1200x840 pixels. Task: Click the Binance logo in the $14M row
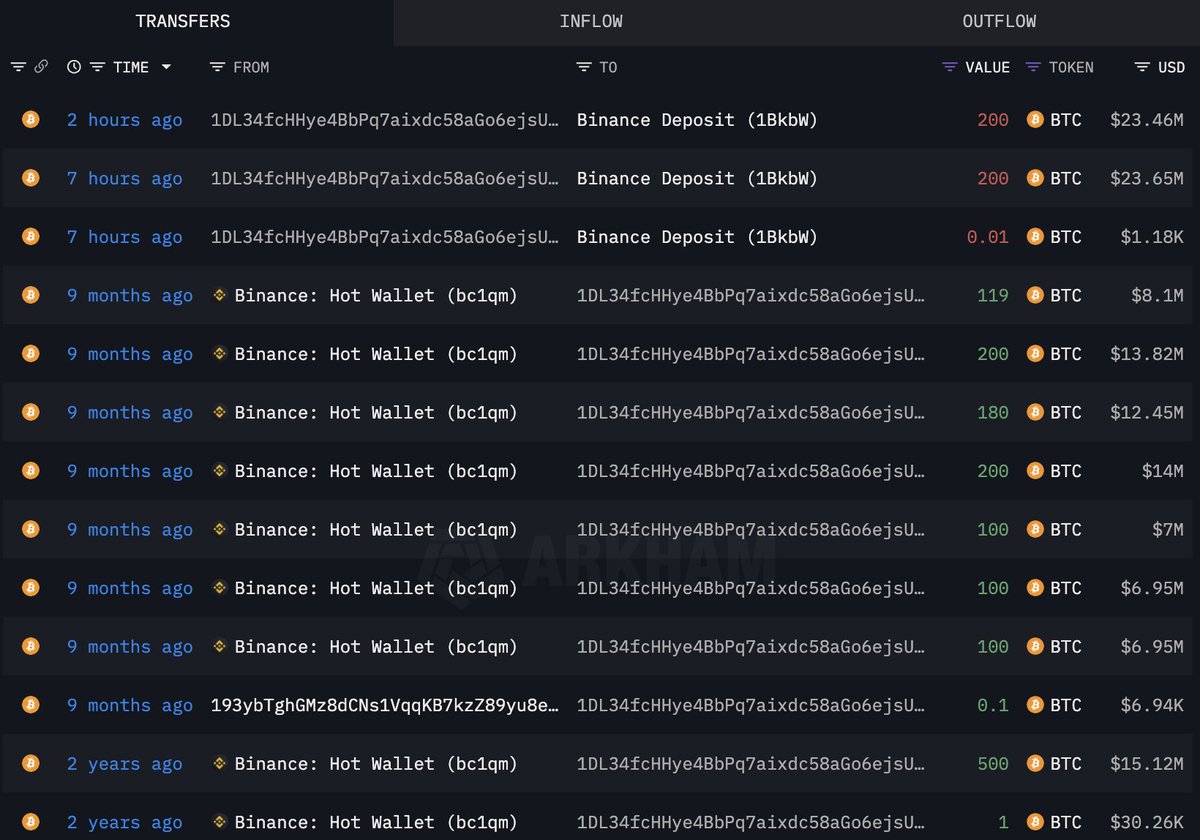[220, 471]
